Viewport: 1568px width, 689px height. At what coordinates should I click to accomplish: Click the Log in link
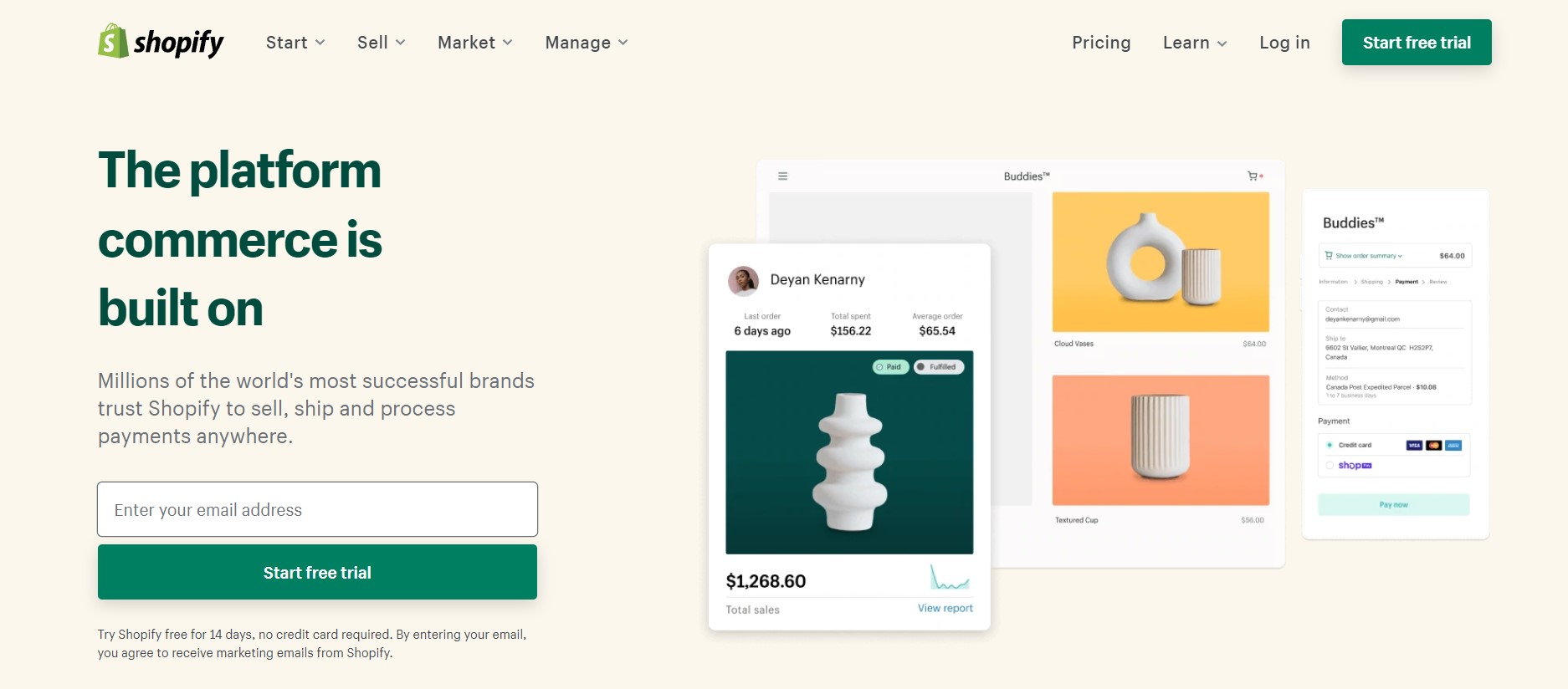click(x=1284, y=43)
